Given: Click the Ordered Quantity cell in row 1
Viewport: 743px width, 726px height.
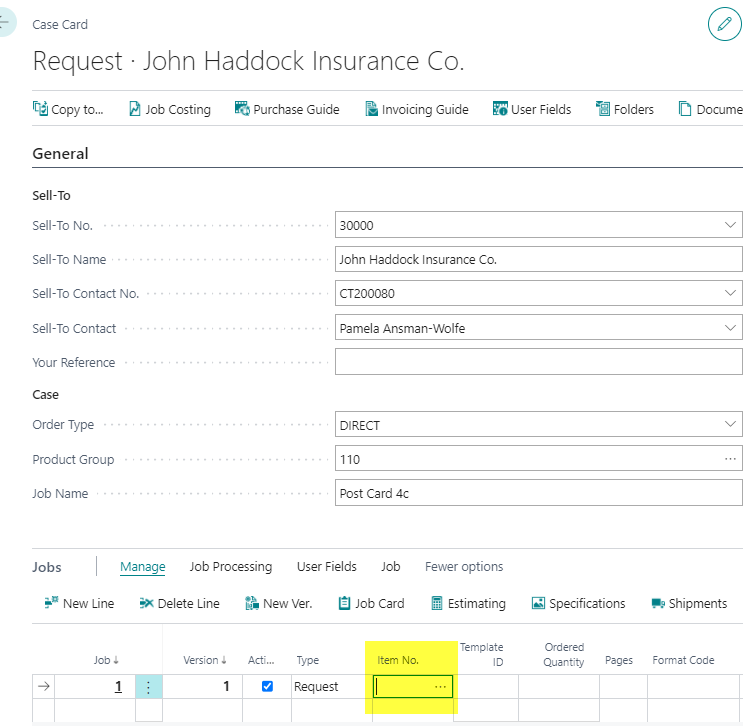Looking at the screenshot, I should click(559, 687).
